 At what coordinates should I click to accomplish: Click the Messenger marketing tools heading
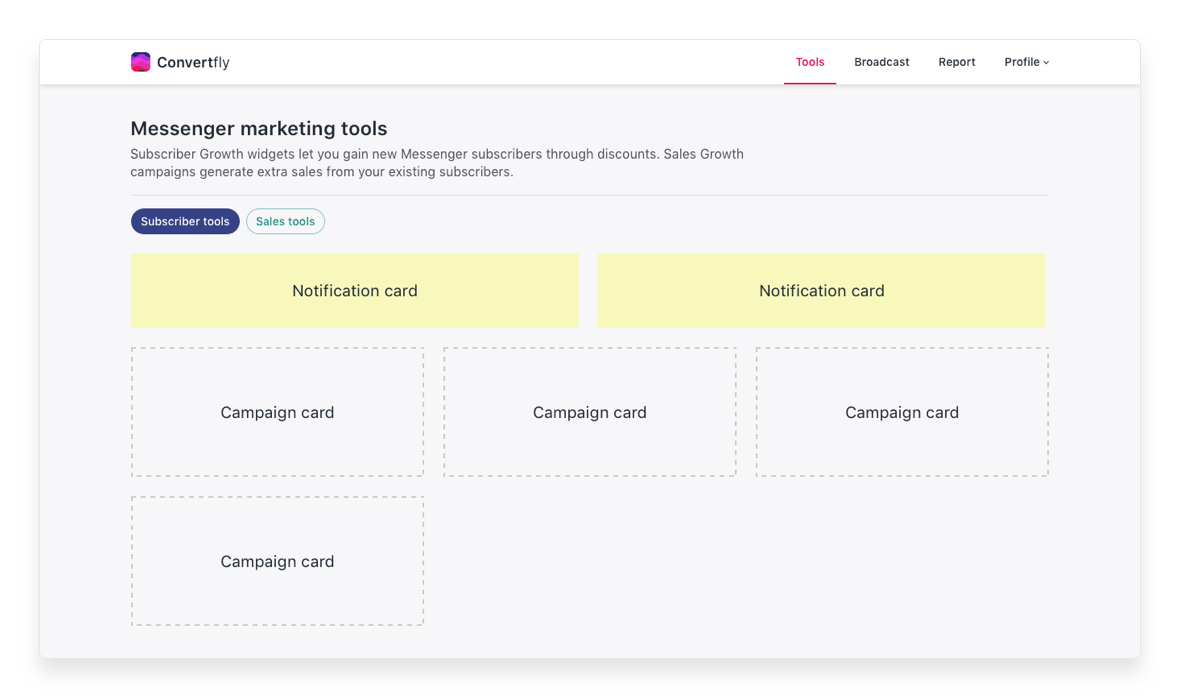pyautogui.click(x=259, y=129)
